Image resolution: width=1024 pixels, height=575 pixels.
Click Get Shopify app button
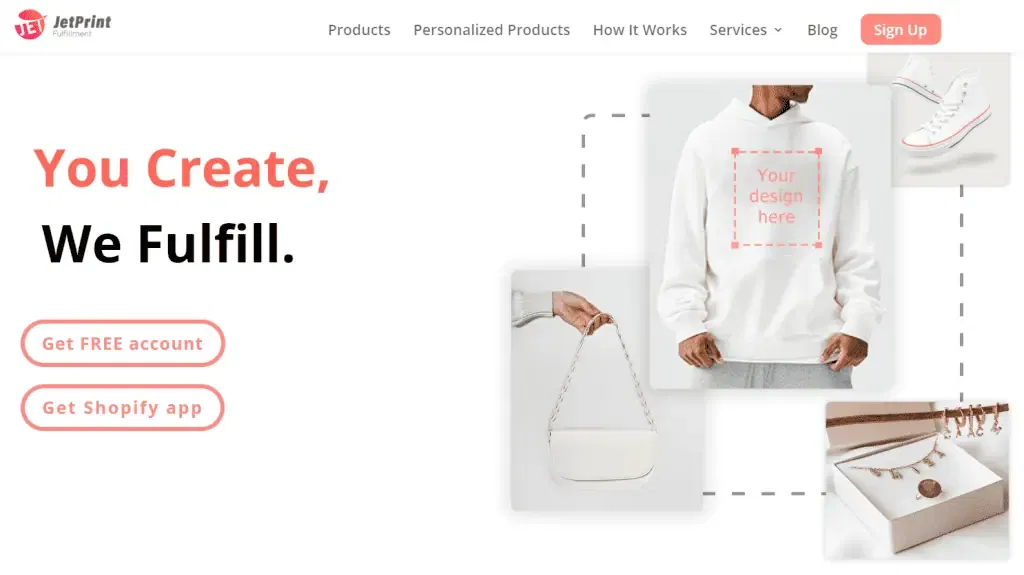click(123, 408)
